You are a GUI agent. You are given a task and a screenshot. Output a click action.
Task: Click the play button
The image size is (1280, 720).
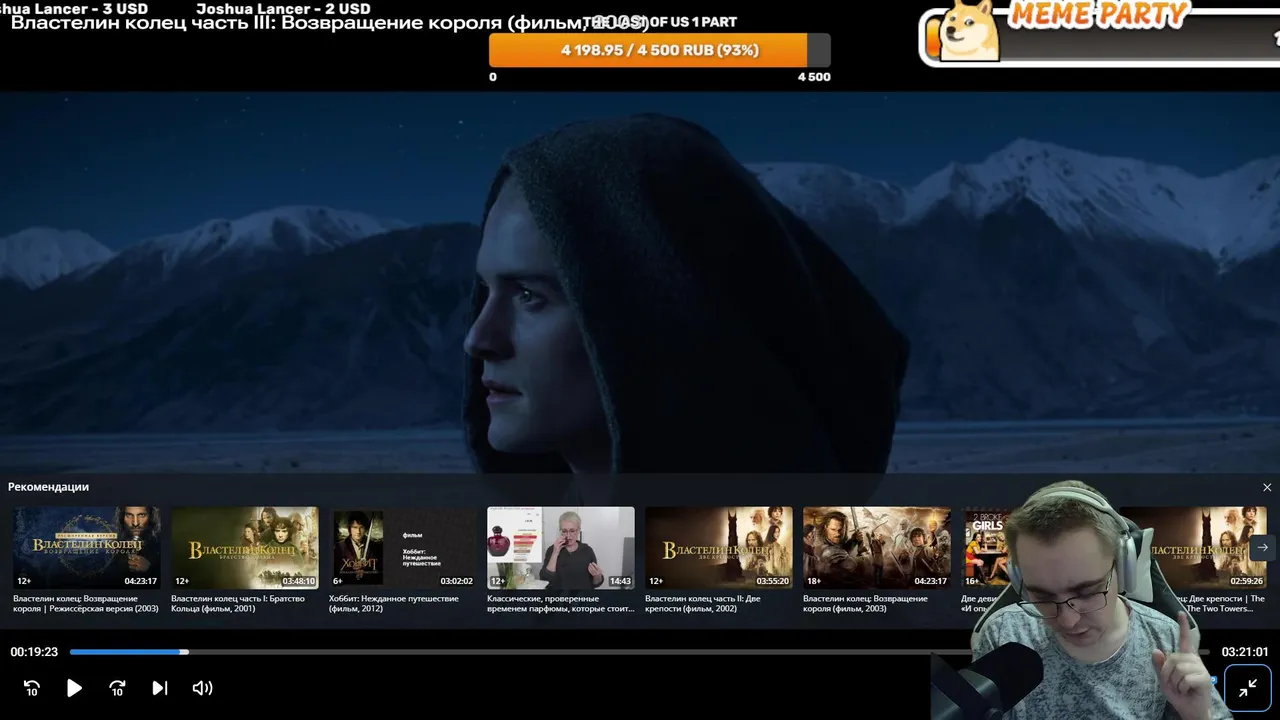click(74, 688)
